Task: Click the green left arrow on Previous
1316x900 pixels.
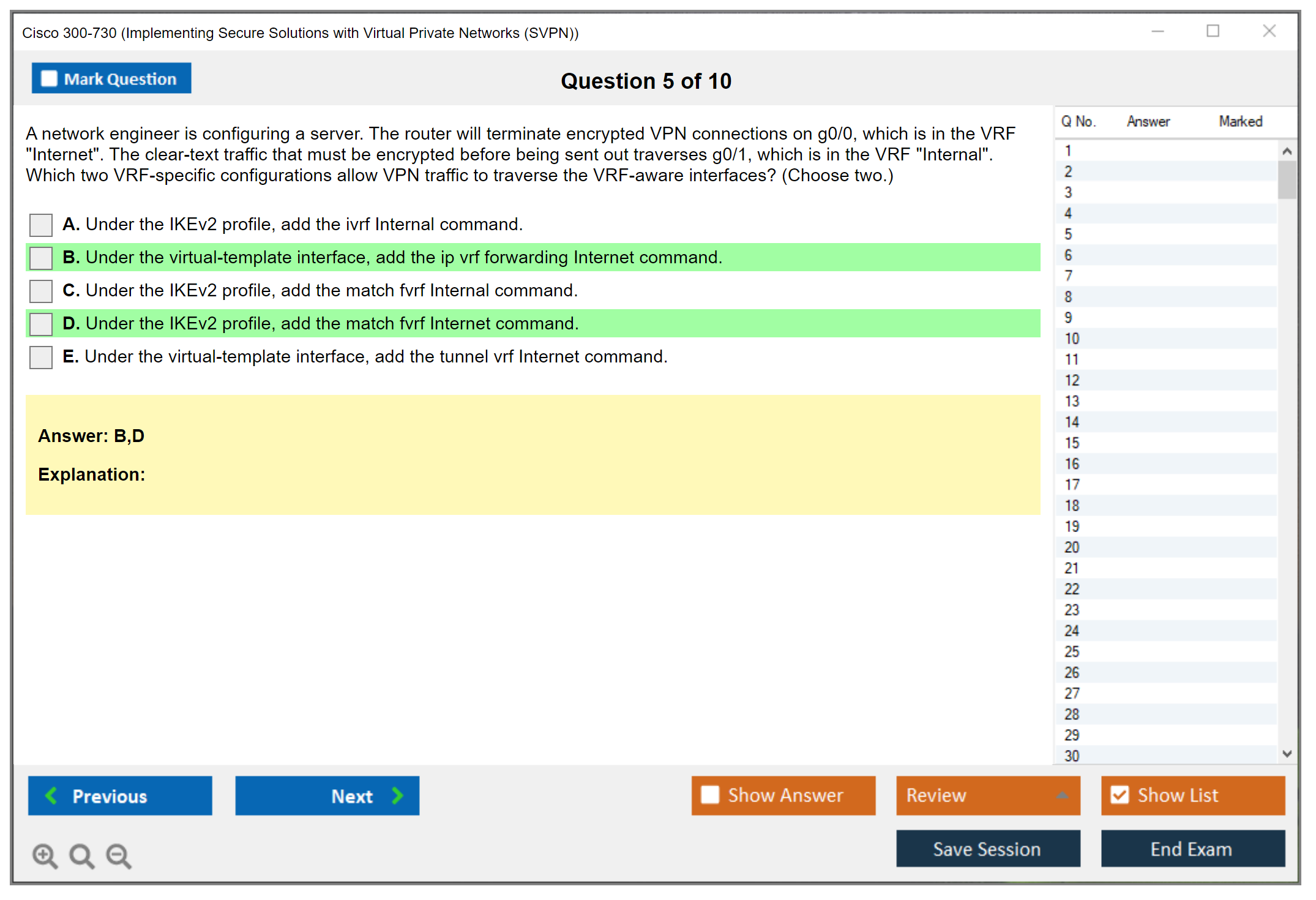Action: click(x=51, y=795)
